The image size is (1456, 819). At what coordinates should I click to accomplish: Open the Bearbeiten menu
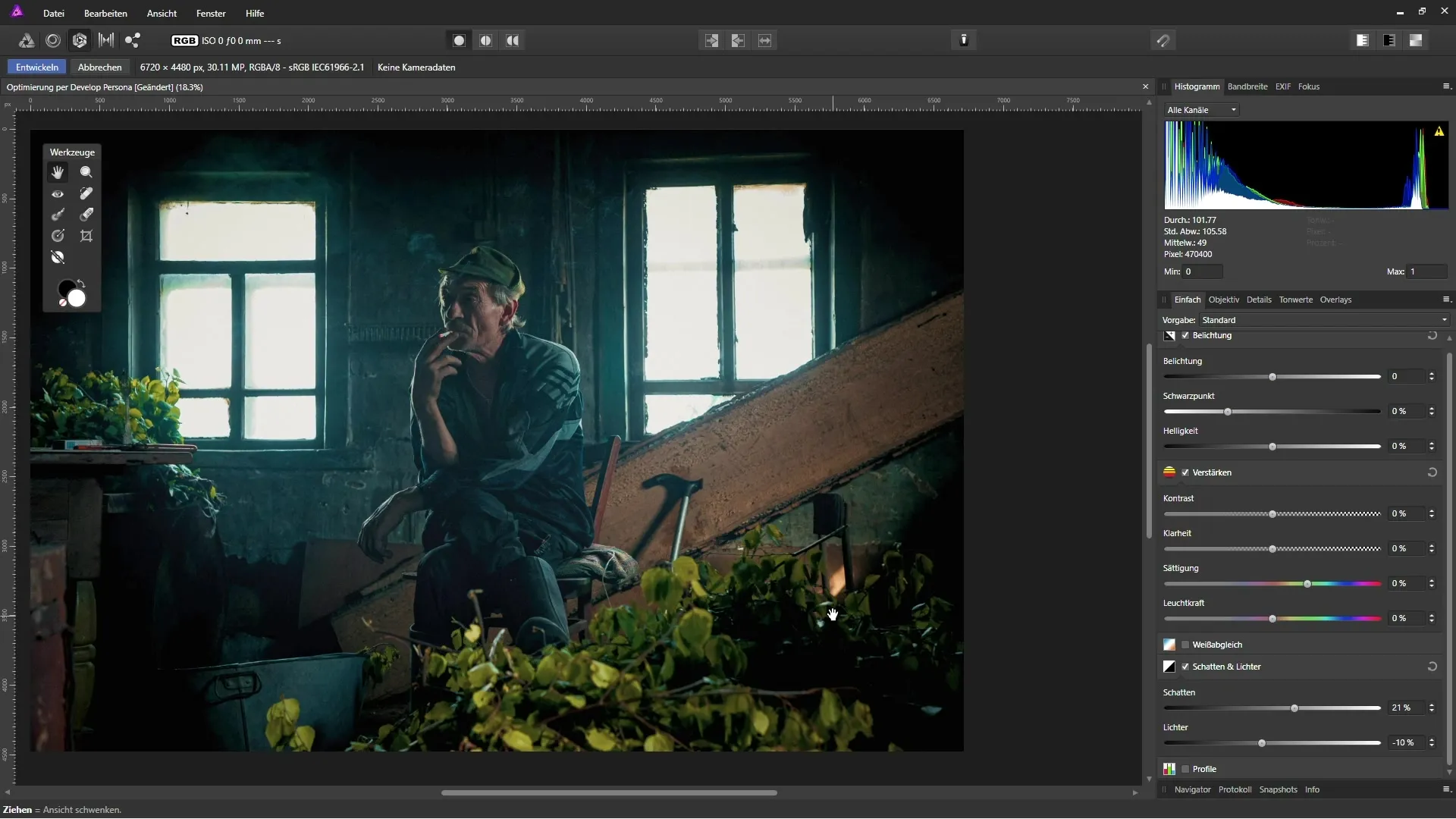(105, 14)
